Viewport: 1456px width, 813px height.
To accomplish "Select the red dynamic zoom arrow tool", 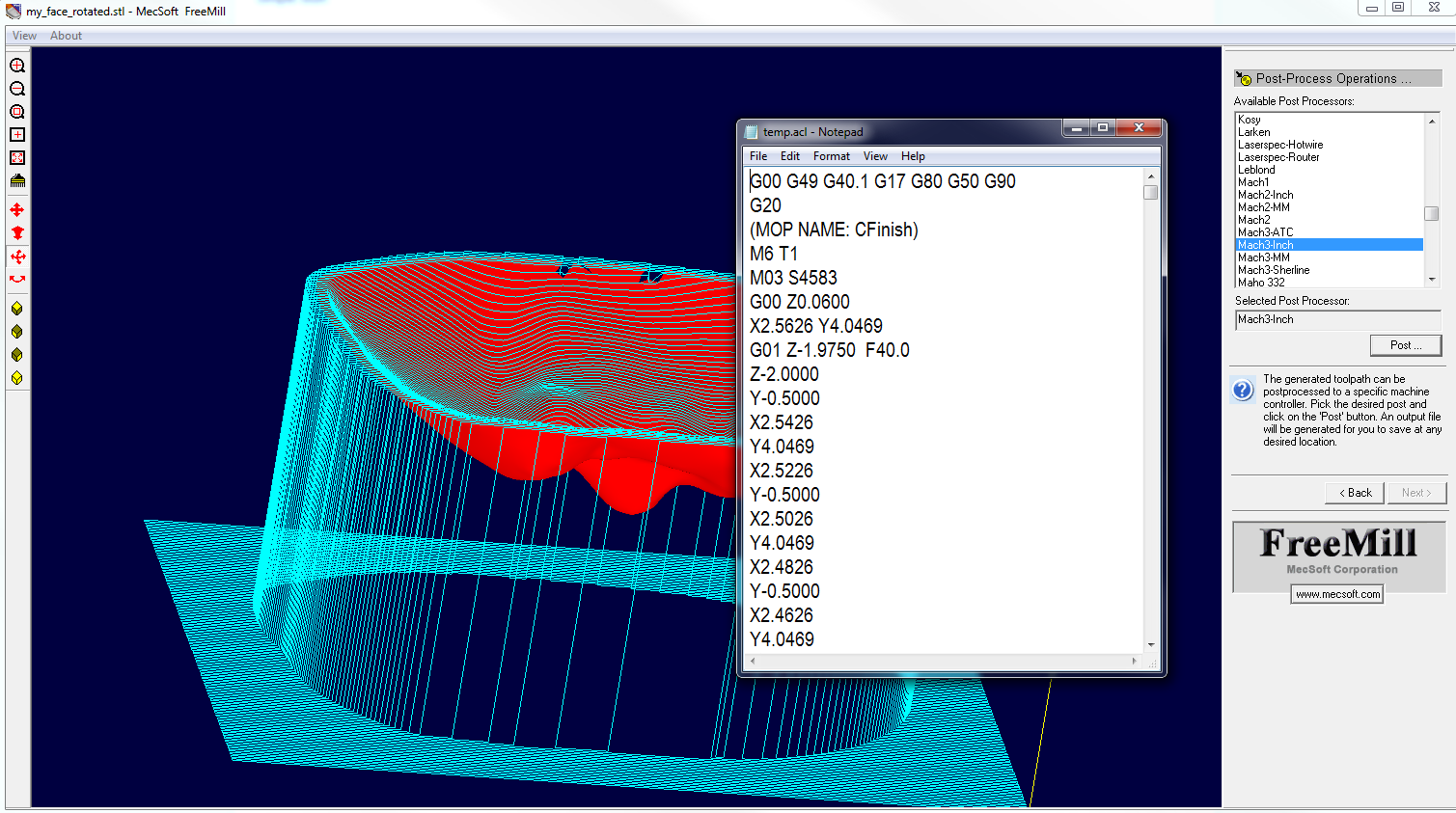I will click(17, 232).
